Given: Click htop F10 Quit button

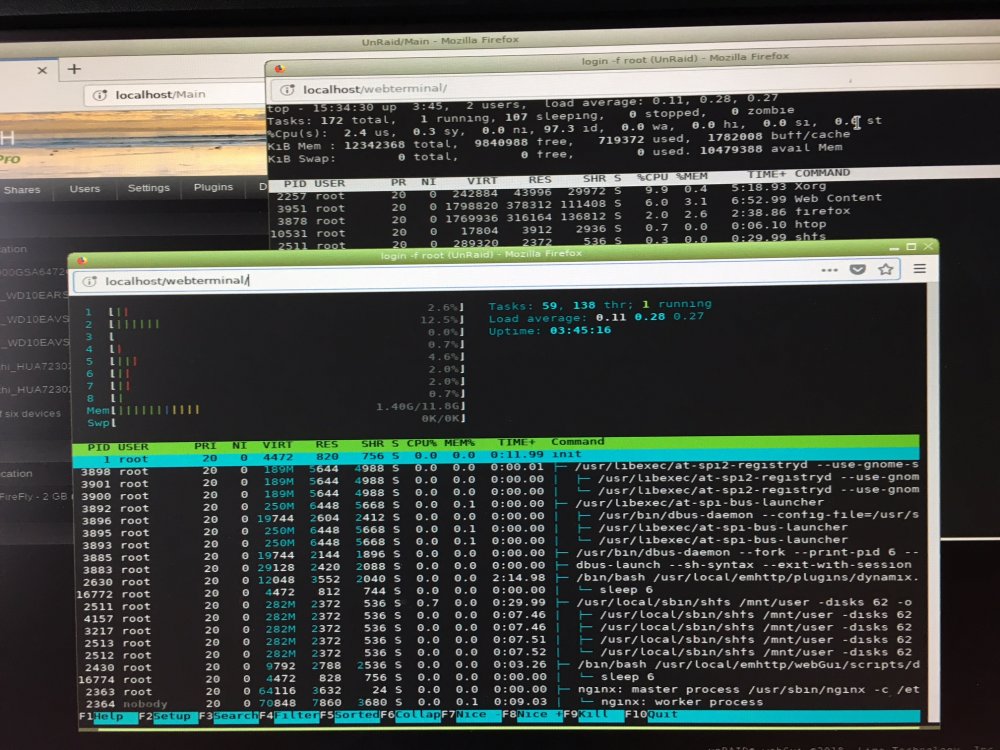Looking at the screenshot, I should (x=652, y=714).
